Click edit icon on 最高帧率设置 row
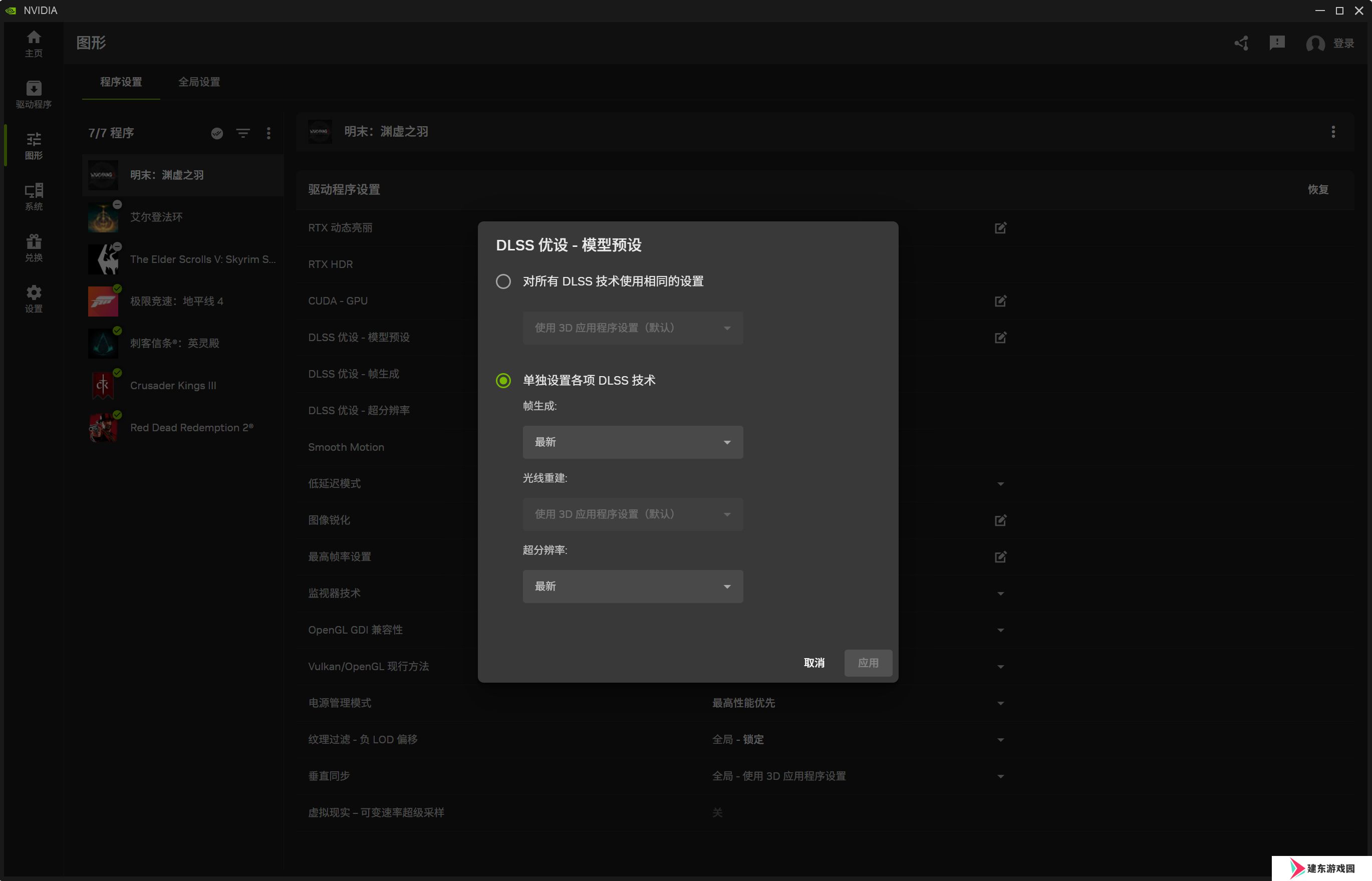 1000,556
